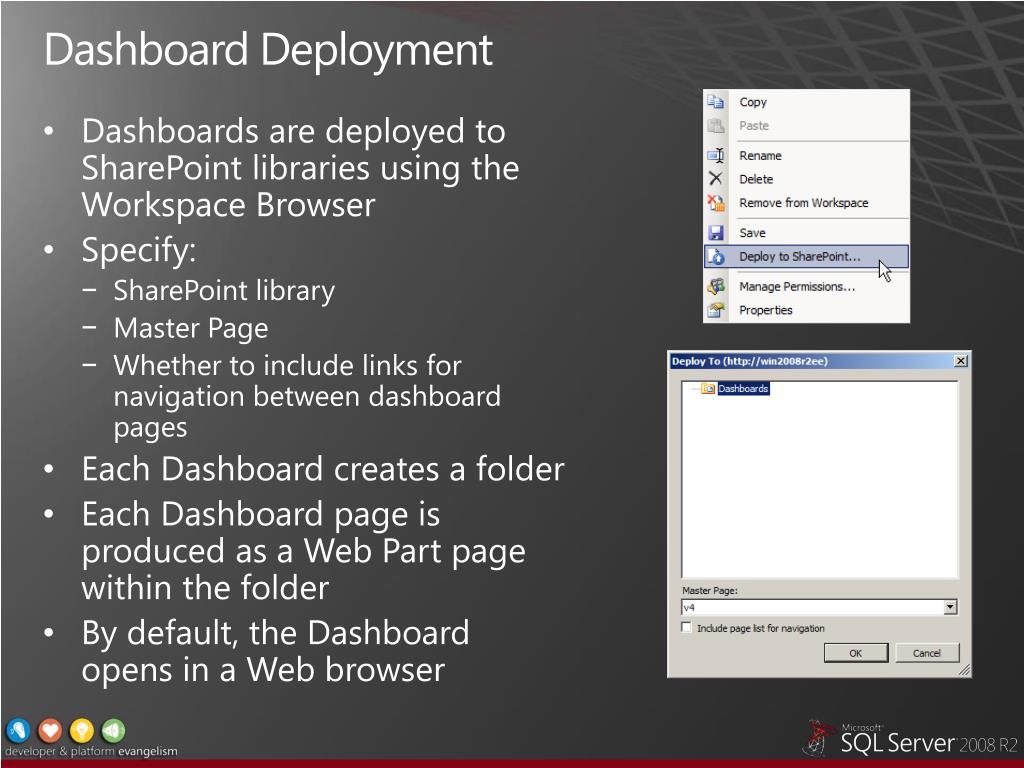Click the yellow lightbulb icon in footer
The image size is (1024, 768).
click(82, 731)
